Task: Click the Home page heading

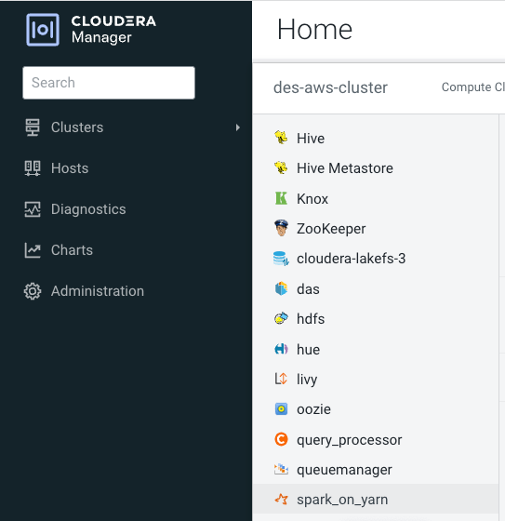Action: click(x=315, y=29)
